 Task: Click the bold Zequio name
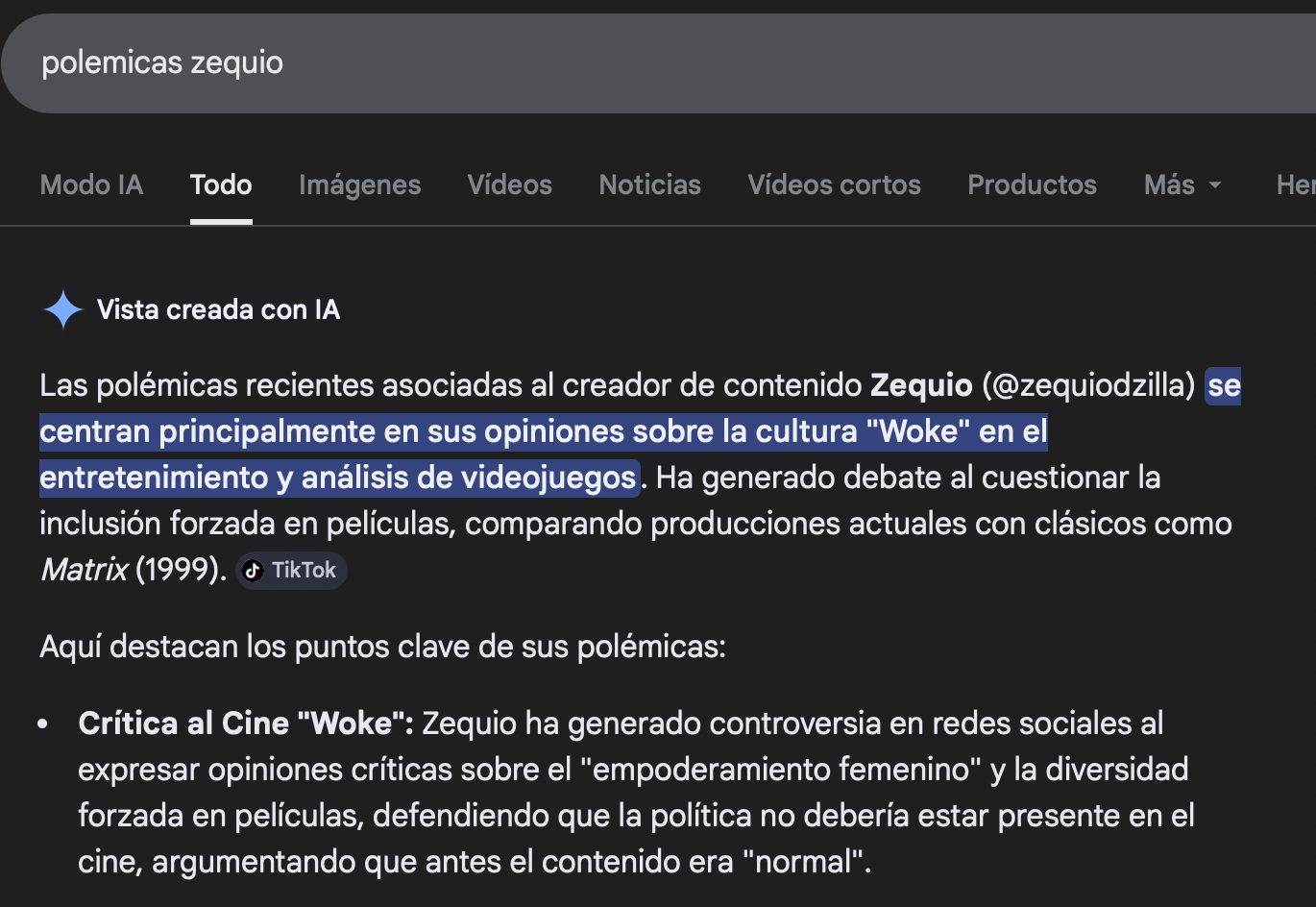[920, 385]
